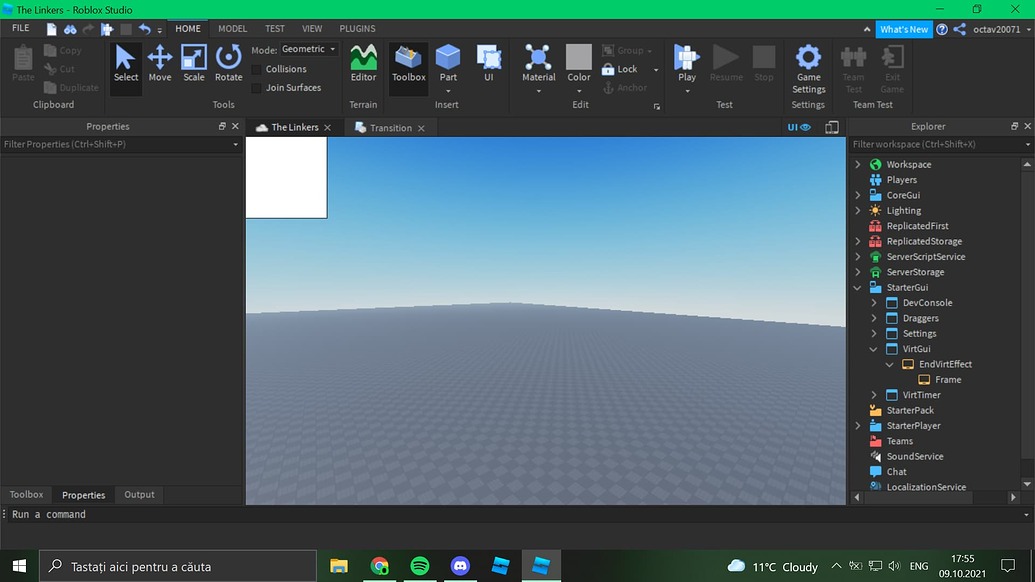
Task: Close the Properties panel
Action: 235,126
